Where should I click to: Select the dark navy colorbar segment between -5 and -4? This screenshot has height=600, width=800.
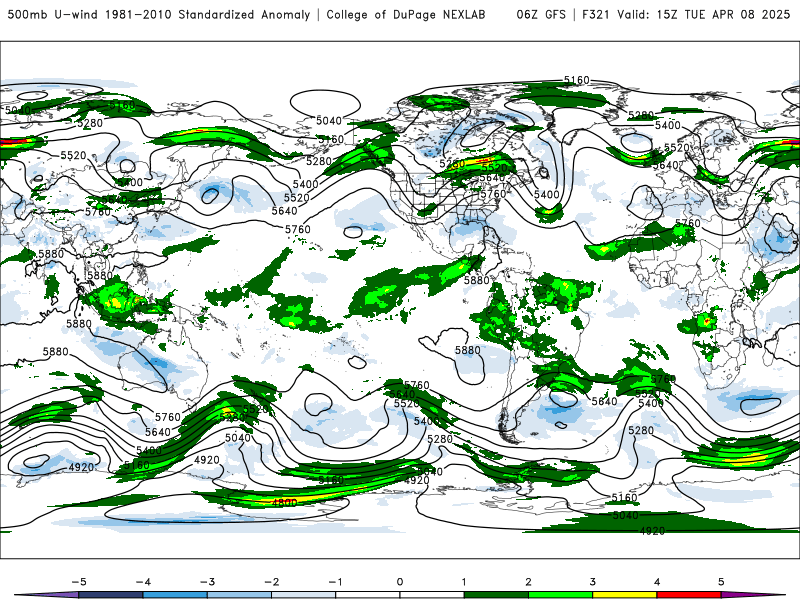[x=111, y=595]
